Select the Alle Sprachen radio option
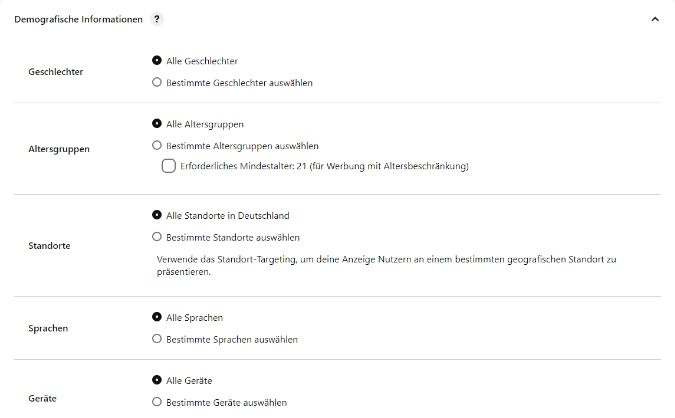 tap(157, 317)
